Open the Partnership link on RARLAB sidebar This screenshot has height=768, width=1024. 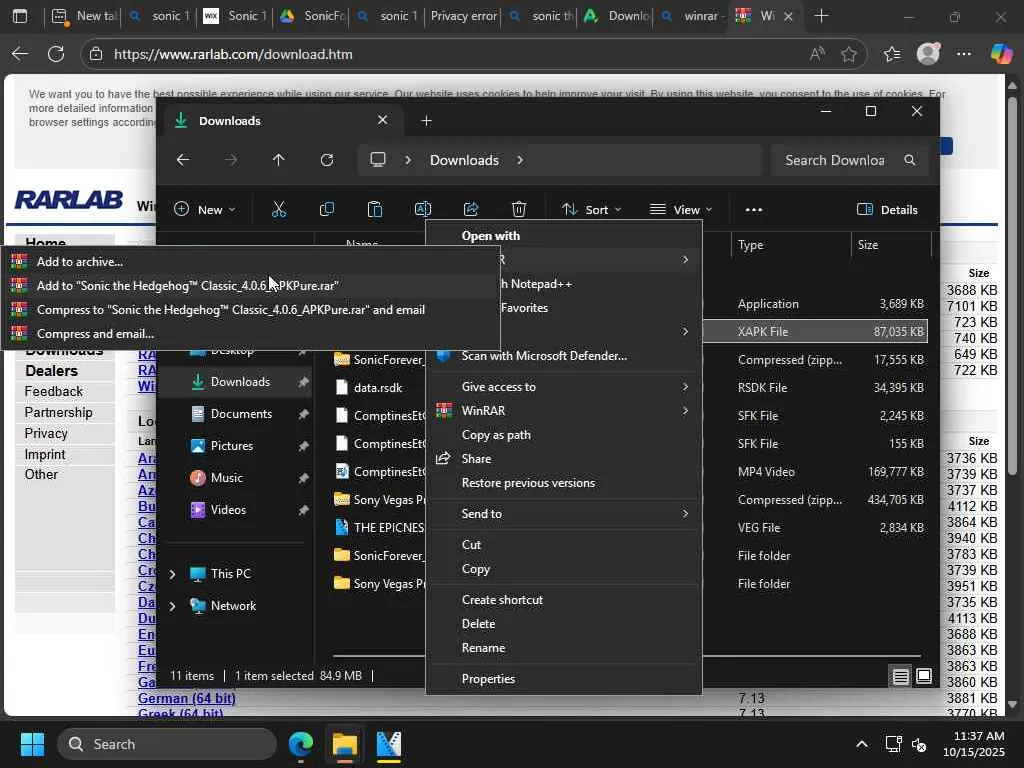(x=58, y=412)
